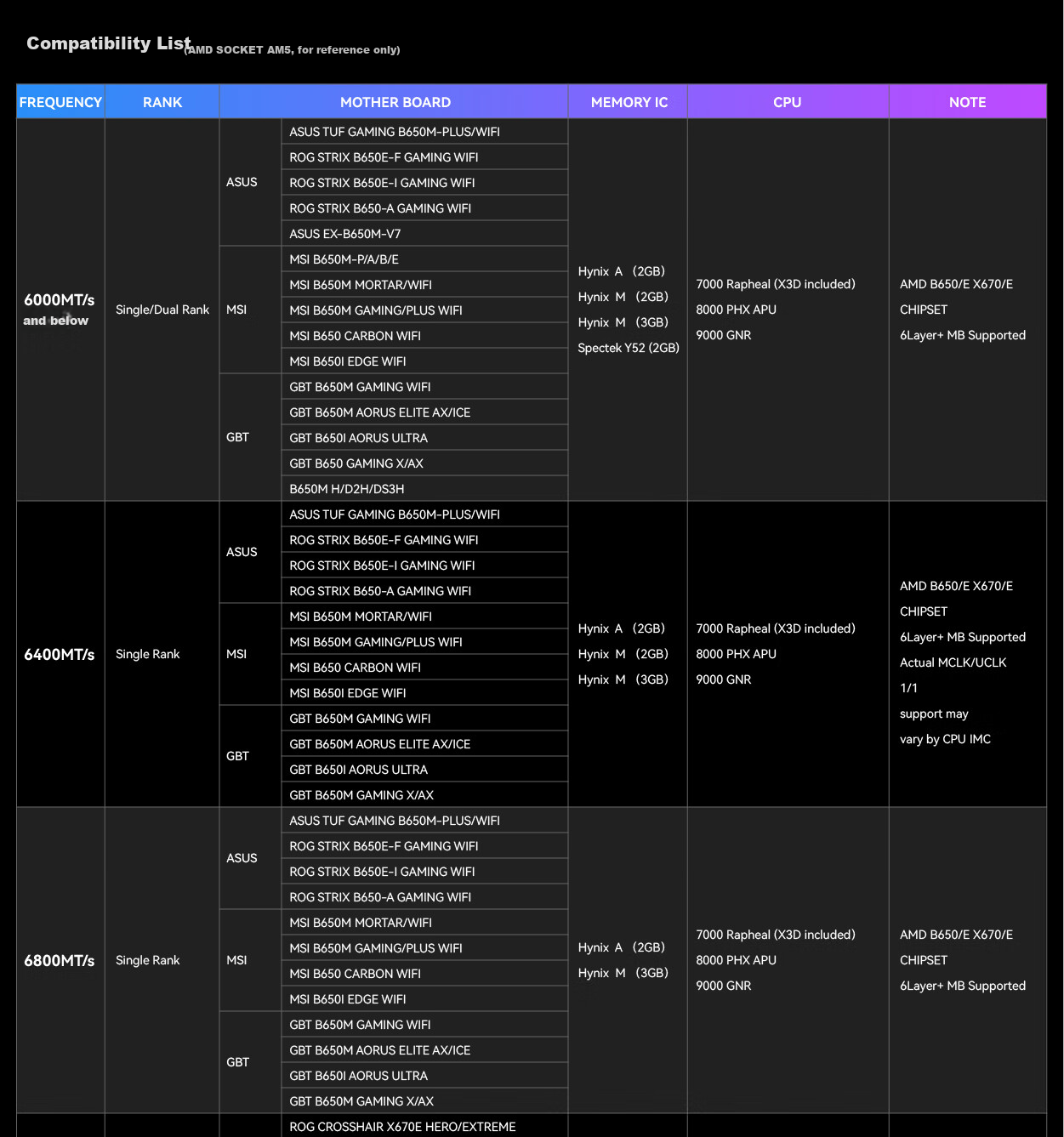The image size is (1064, 1137).
Task: Click the Spectek Y52 (2GB) memory entry
Action: tap(629, 348)
